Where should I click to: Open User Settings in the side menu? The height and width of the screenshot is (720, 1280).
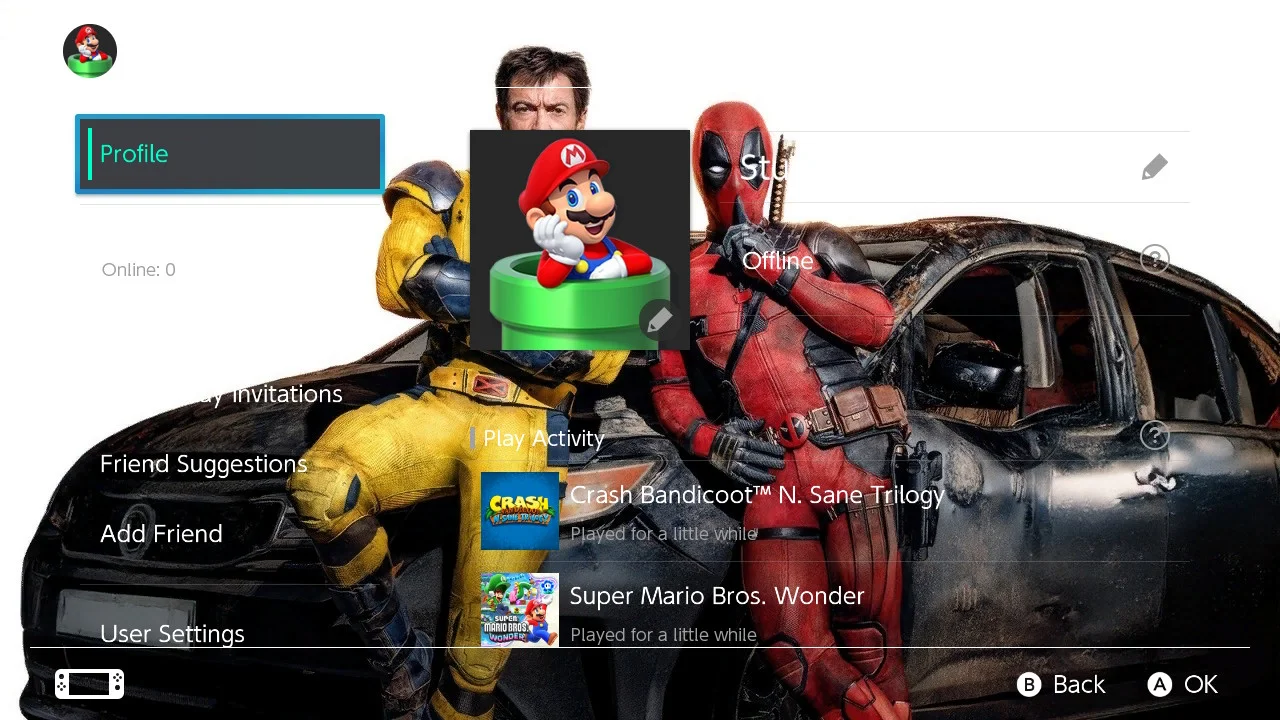tap(172, 634)
